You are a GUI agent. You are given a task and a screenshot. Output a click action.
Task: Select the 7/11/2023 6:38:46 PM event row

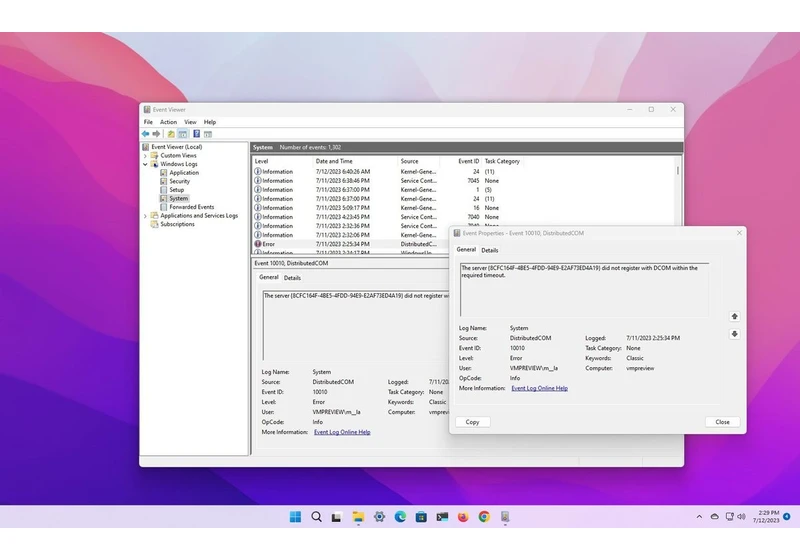[x=464, y=181]
